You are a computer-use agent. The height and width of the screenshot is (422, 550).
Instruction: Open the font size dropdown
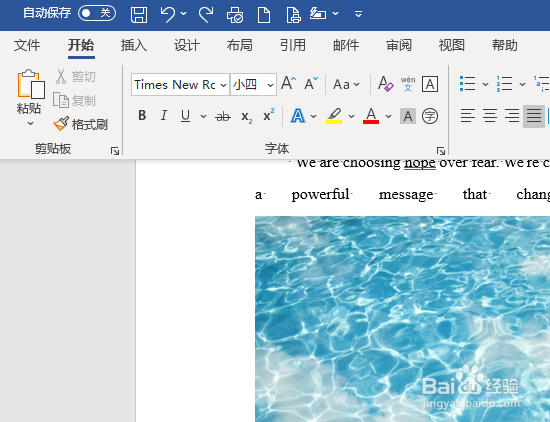[270, 85]
